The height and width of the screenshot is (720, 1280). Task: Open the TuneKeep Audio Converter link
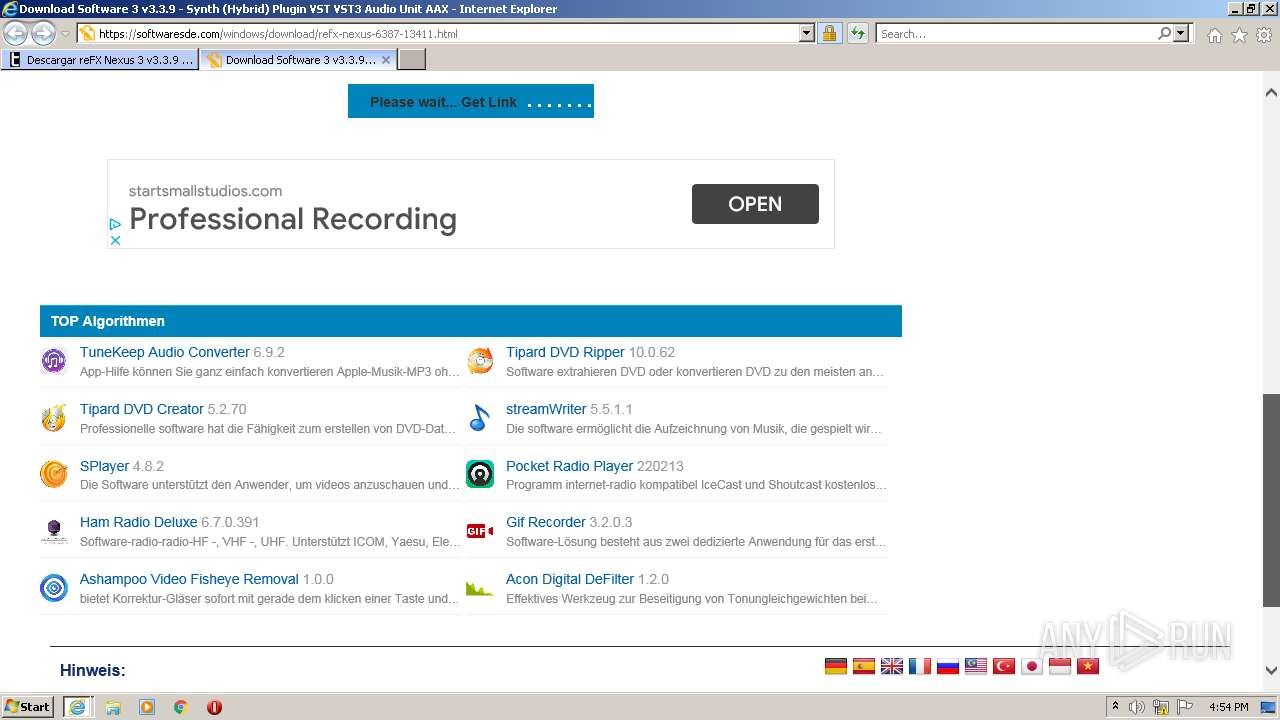point(165,352)
